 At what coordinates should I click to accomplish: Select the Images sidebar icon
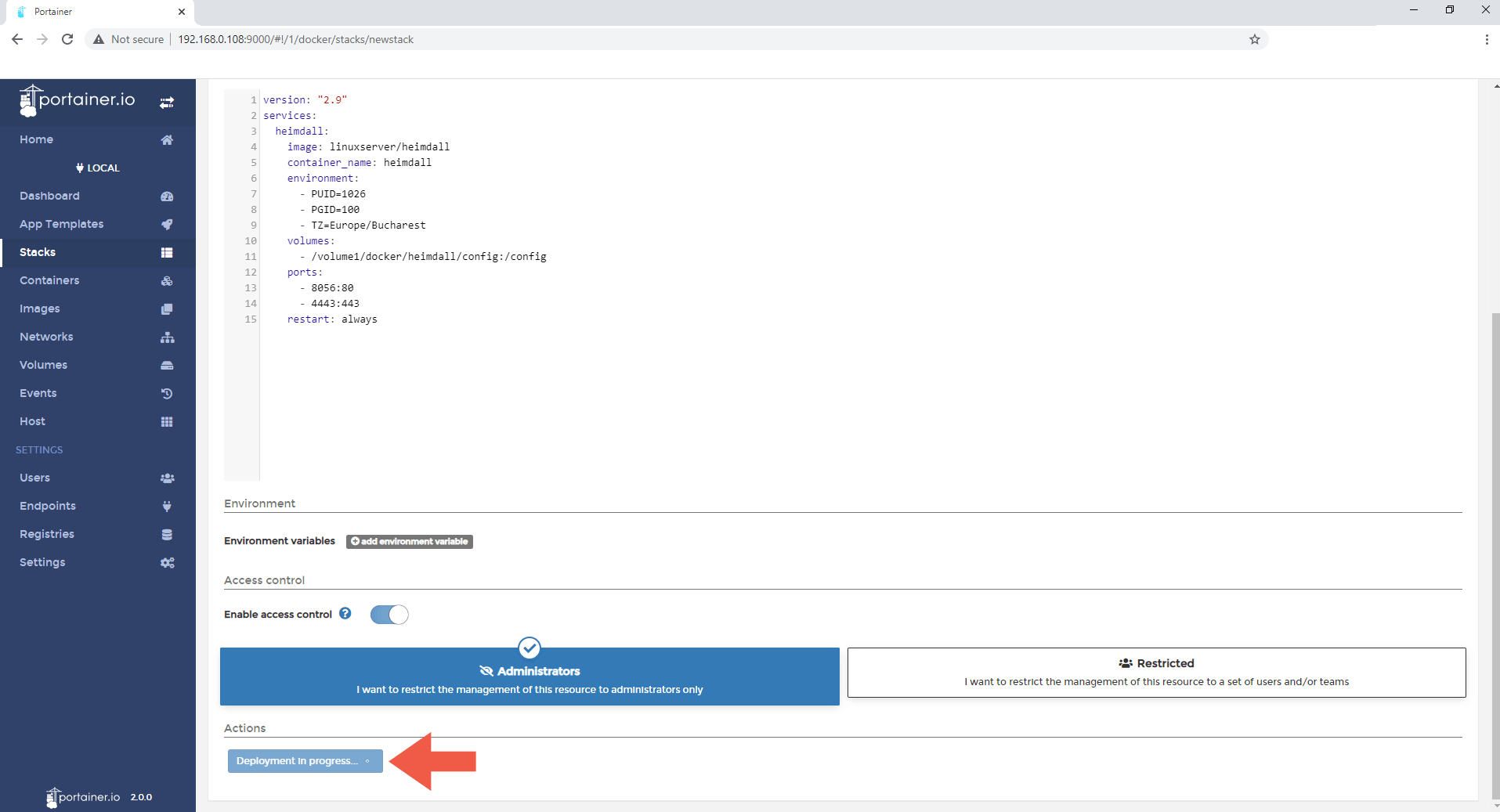click(167, 309)
